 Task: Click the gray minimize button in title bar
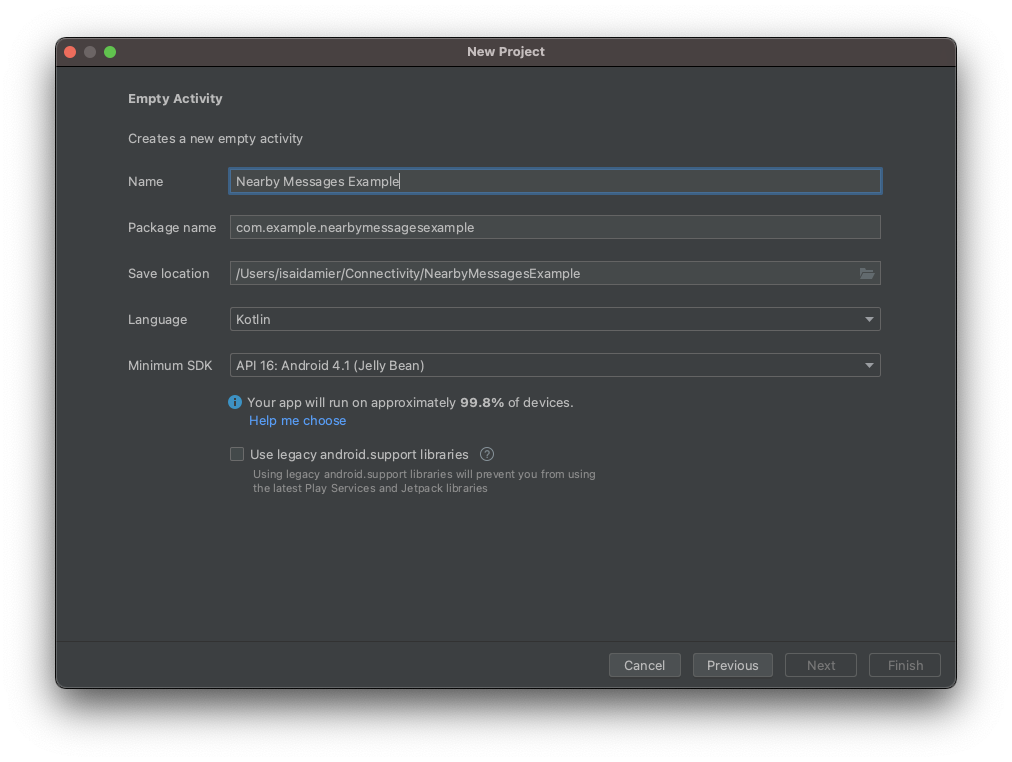[90, 52]
